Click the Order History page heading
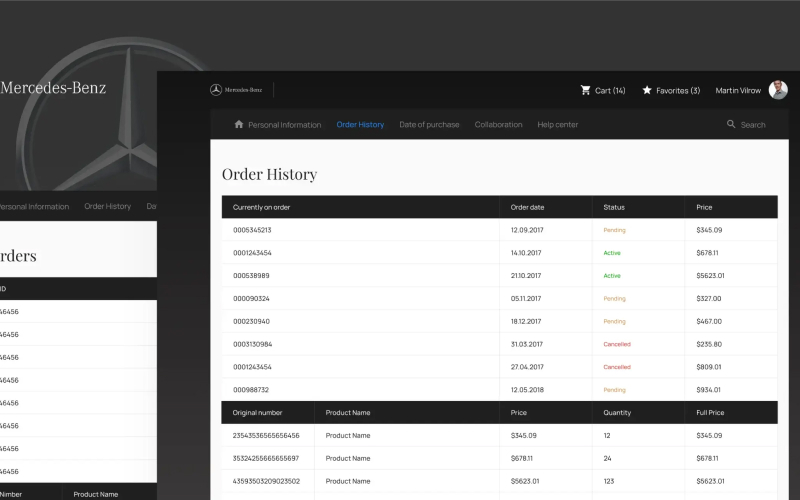 [269, 174]
